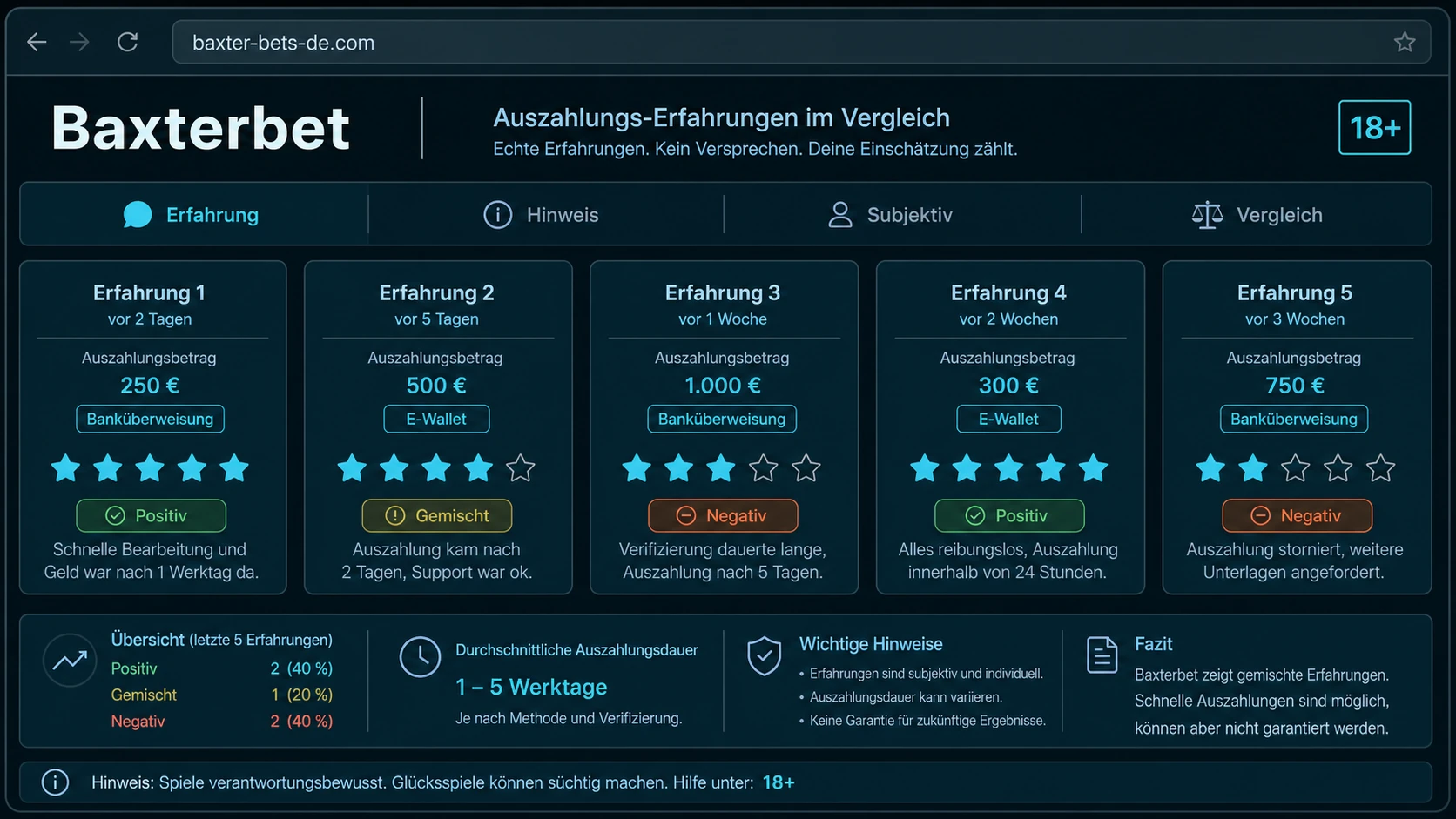1456x819 pixels.
Task: Click the 18+ badge in header
Action: pos(1374,128)
